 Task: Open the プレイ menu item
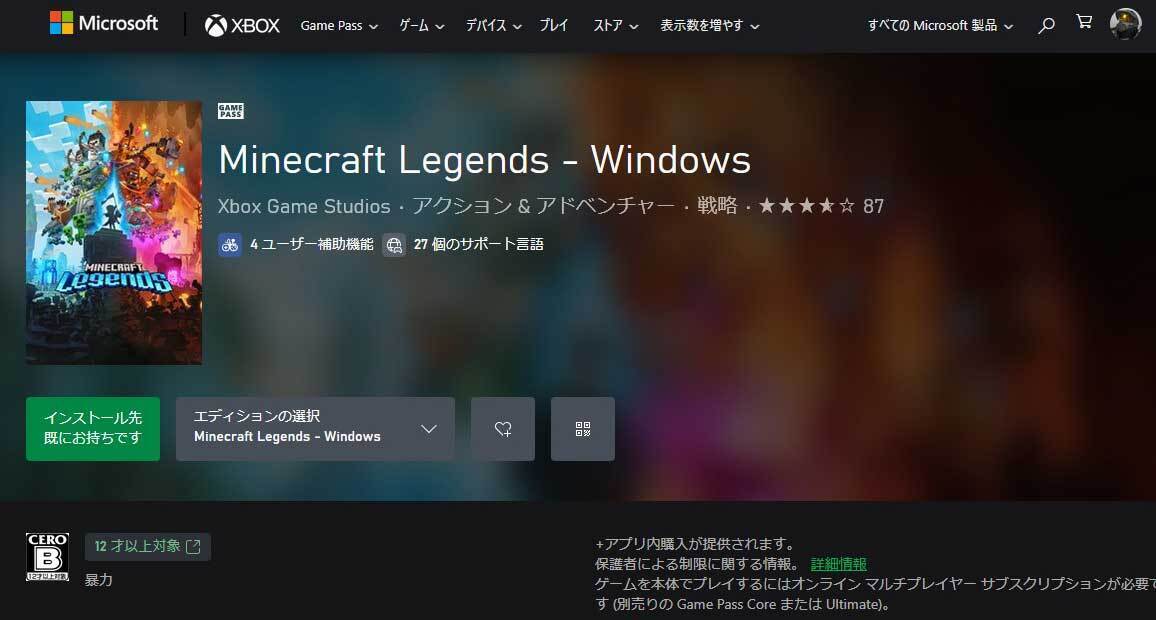coord(554,26)
